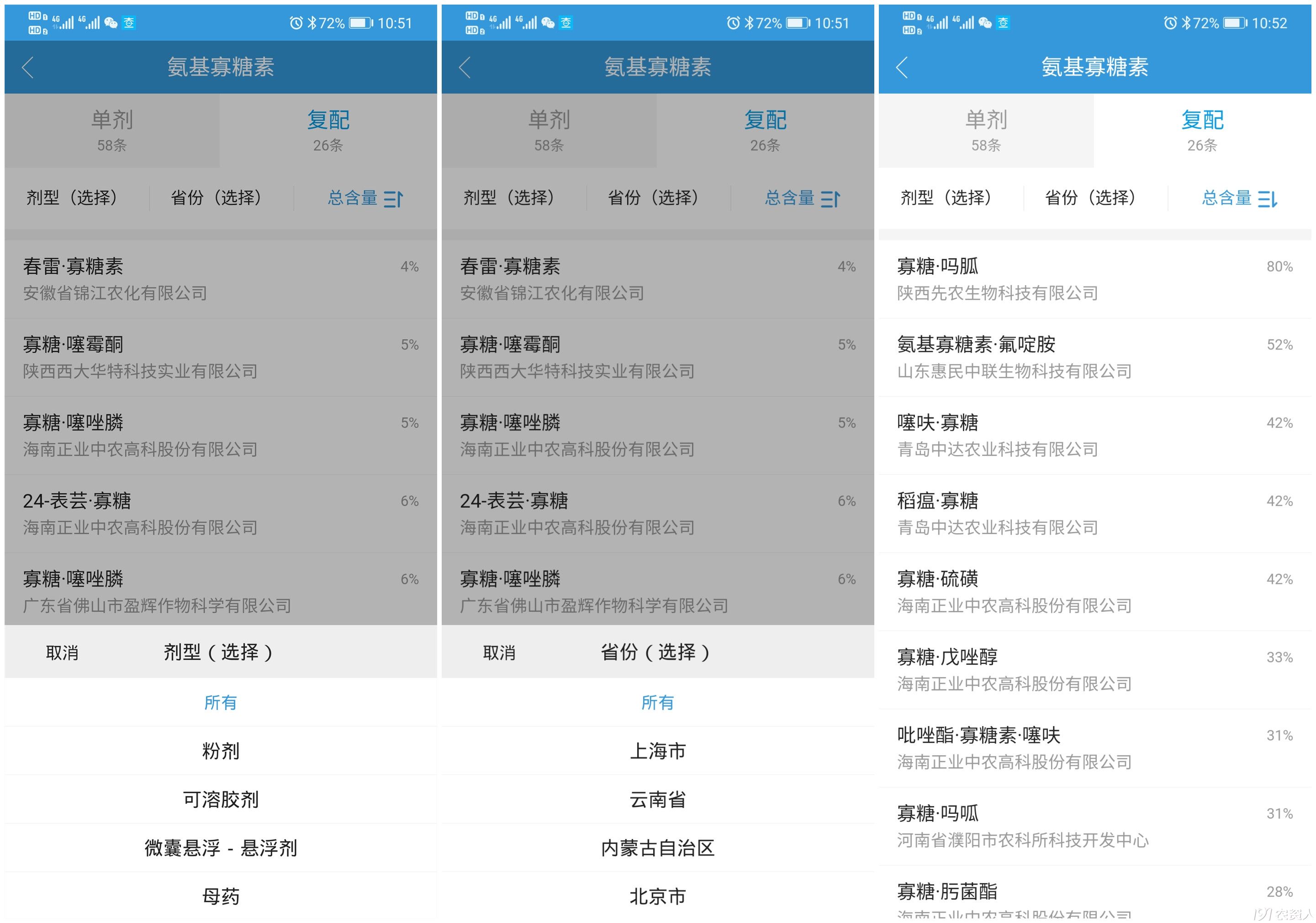Tap blue 查 app icon in the 10:52 status bar
1316x923 pixels.
[x=1003, y=23]
